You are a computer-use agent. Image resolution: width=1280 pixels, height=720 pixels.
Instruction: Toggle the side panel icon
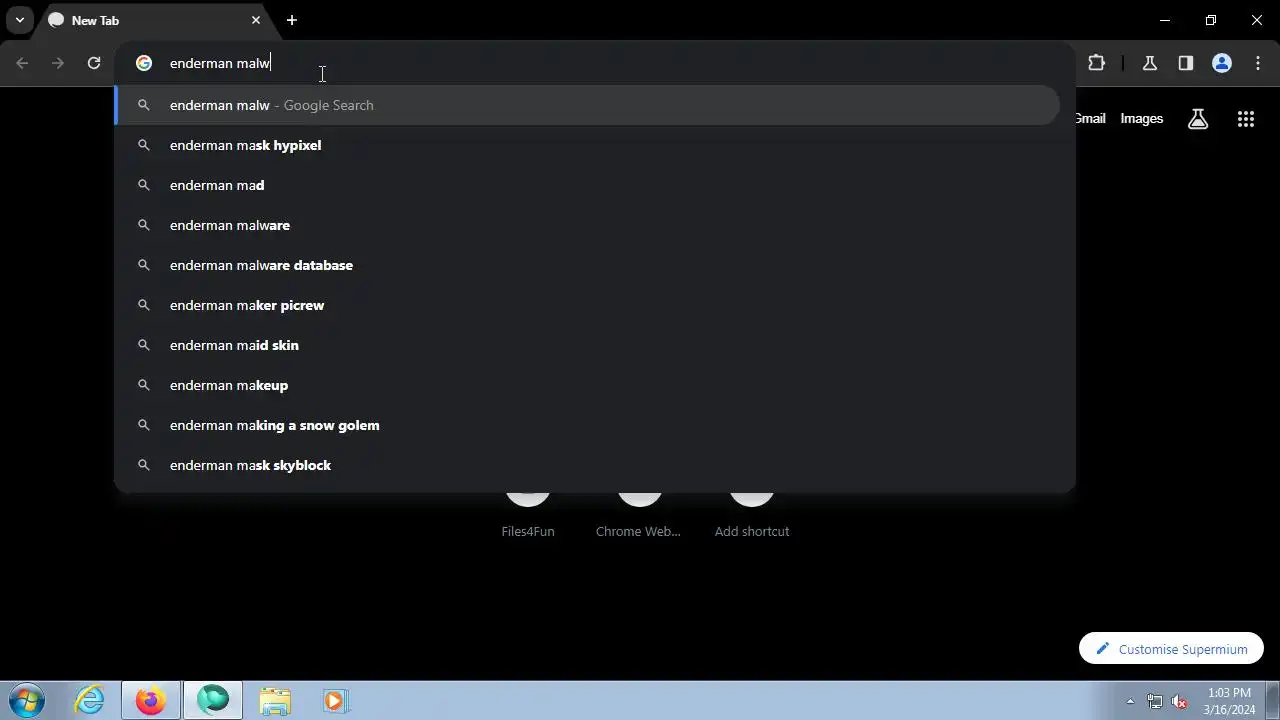[1185, 63]
